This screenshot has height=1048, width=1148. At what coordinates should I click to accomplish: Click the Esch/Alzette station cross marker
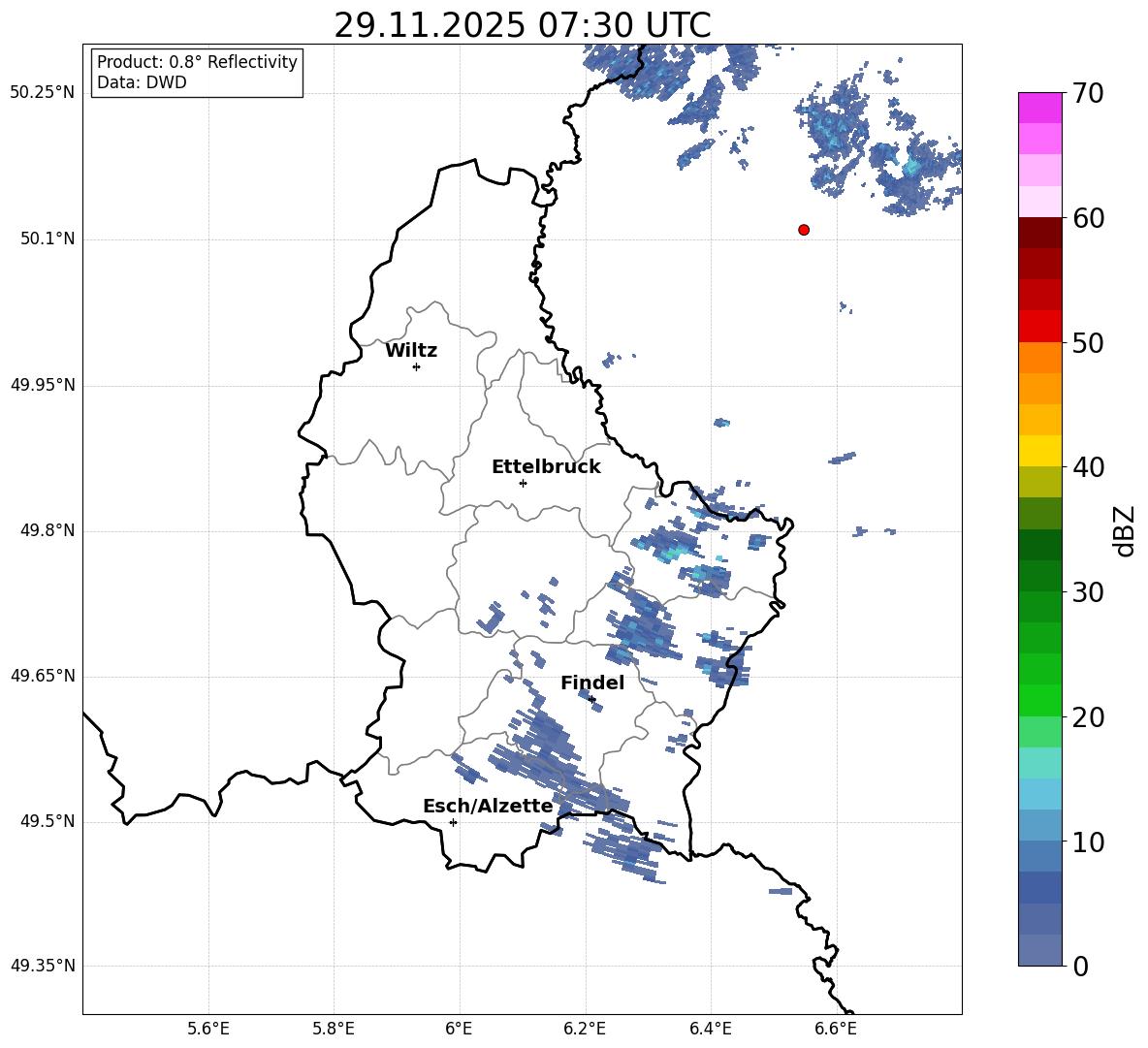pyautogui.click(x=453, y=822)
